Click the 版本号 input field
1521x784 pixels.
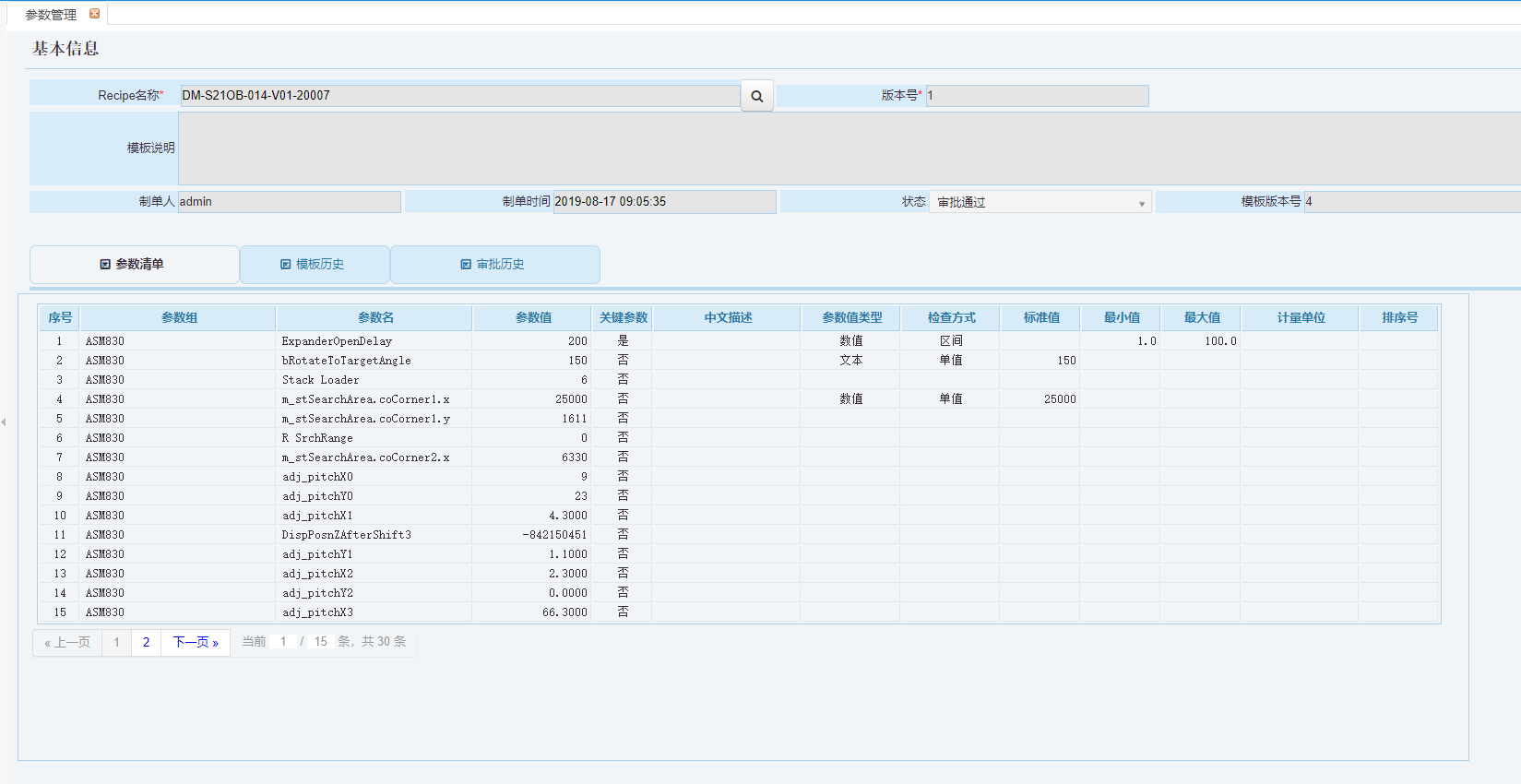tap(1037, 96)
